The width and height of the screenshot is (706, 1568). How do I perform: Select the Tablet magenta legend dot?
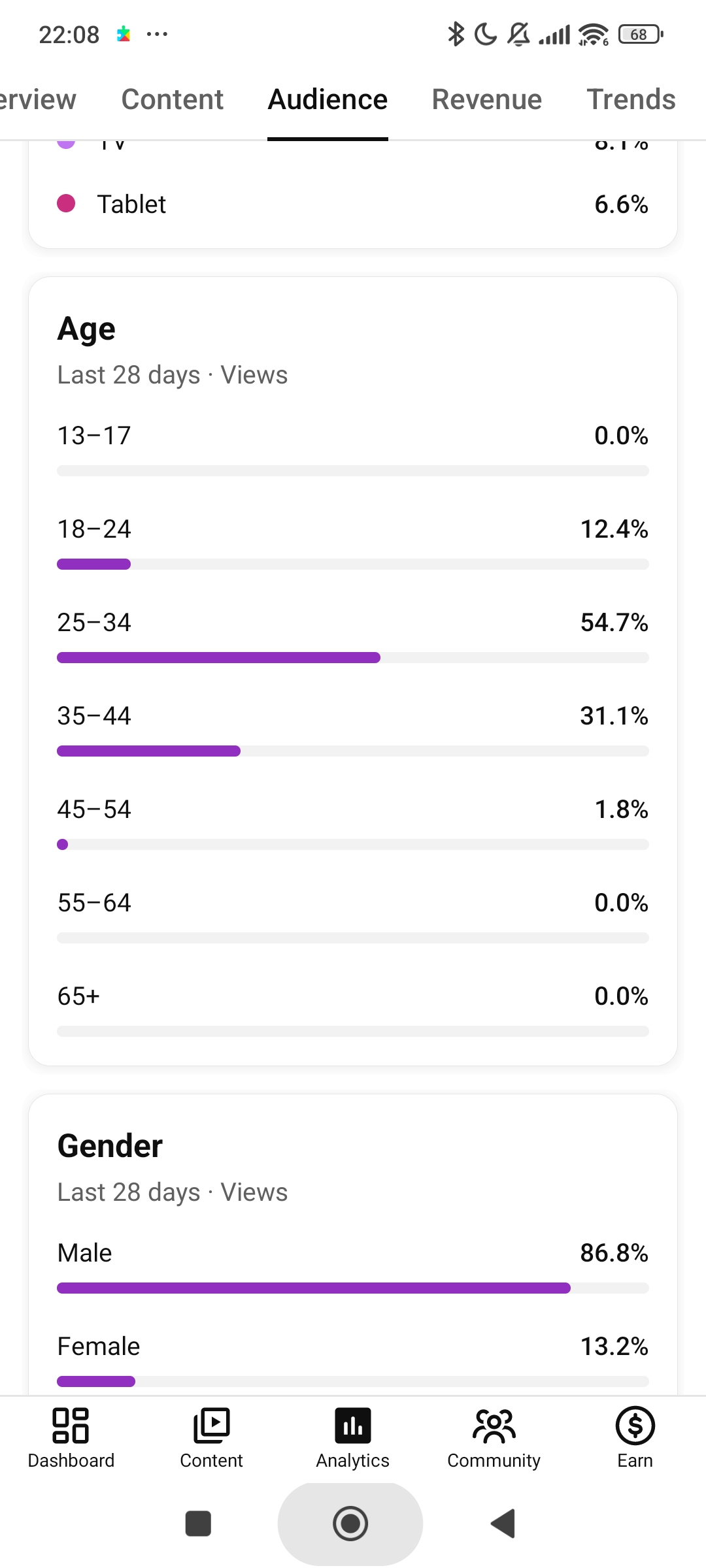[66, 204]
